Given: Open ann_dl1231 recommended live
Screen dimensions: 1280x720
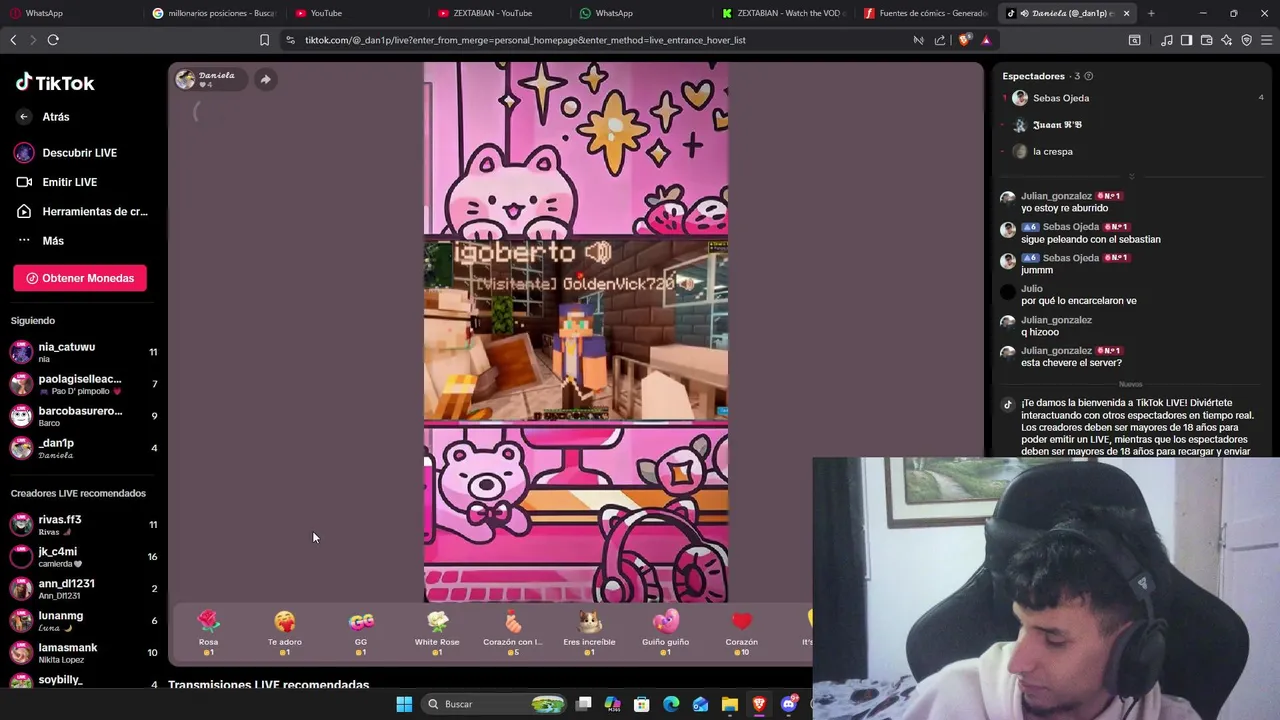Looking at the screenshot, I should pyautogui.click(x=84, y=589).
